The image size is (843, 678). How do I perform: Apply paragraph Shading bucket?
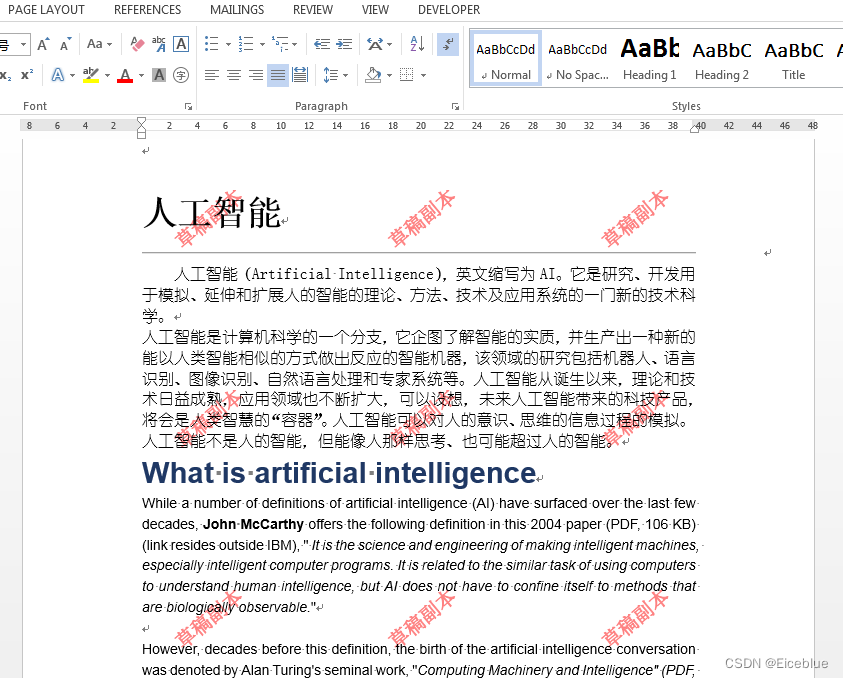pos(373,75)
